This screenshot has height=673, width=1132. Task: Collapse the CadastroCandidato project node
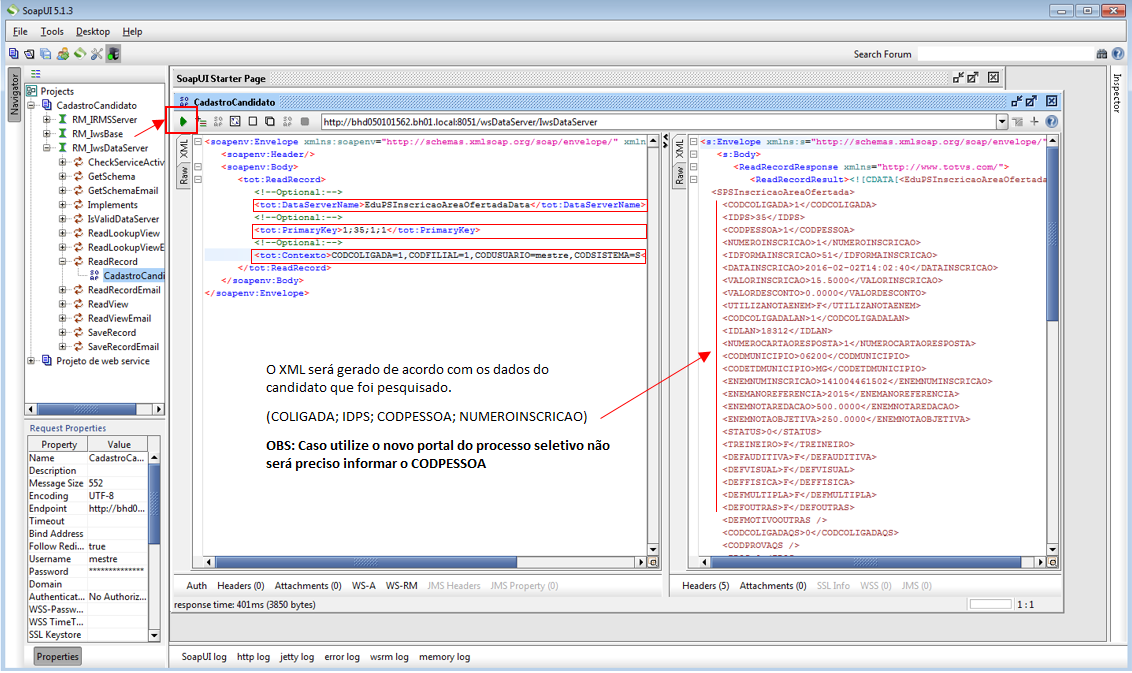pyautogui.click(x=32, y=105)
